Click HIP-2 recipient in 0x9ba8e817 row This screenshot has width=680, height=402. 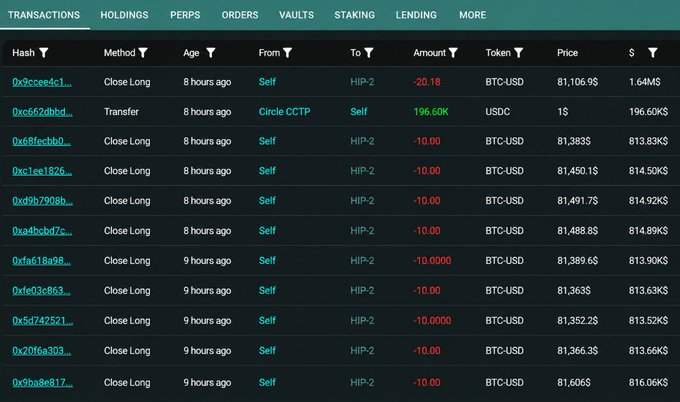click(362, 382)
